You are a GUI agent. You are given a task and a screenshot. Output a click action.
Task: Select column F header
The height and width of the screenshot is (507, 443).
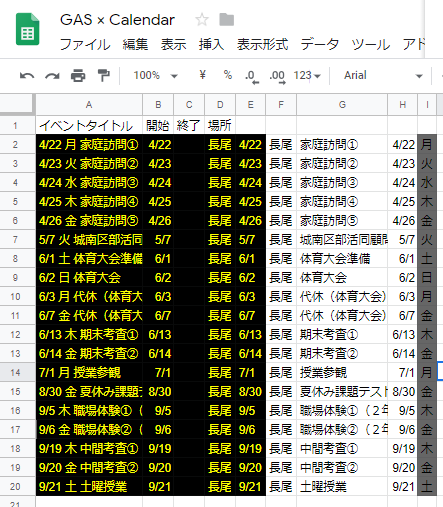[x=281, y=105]
